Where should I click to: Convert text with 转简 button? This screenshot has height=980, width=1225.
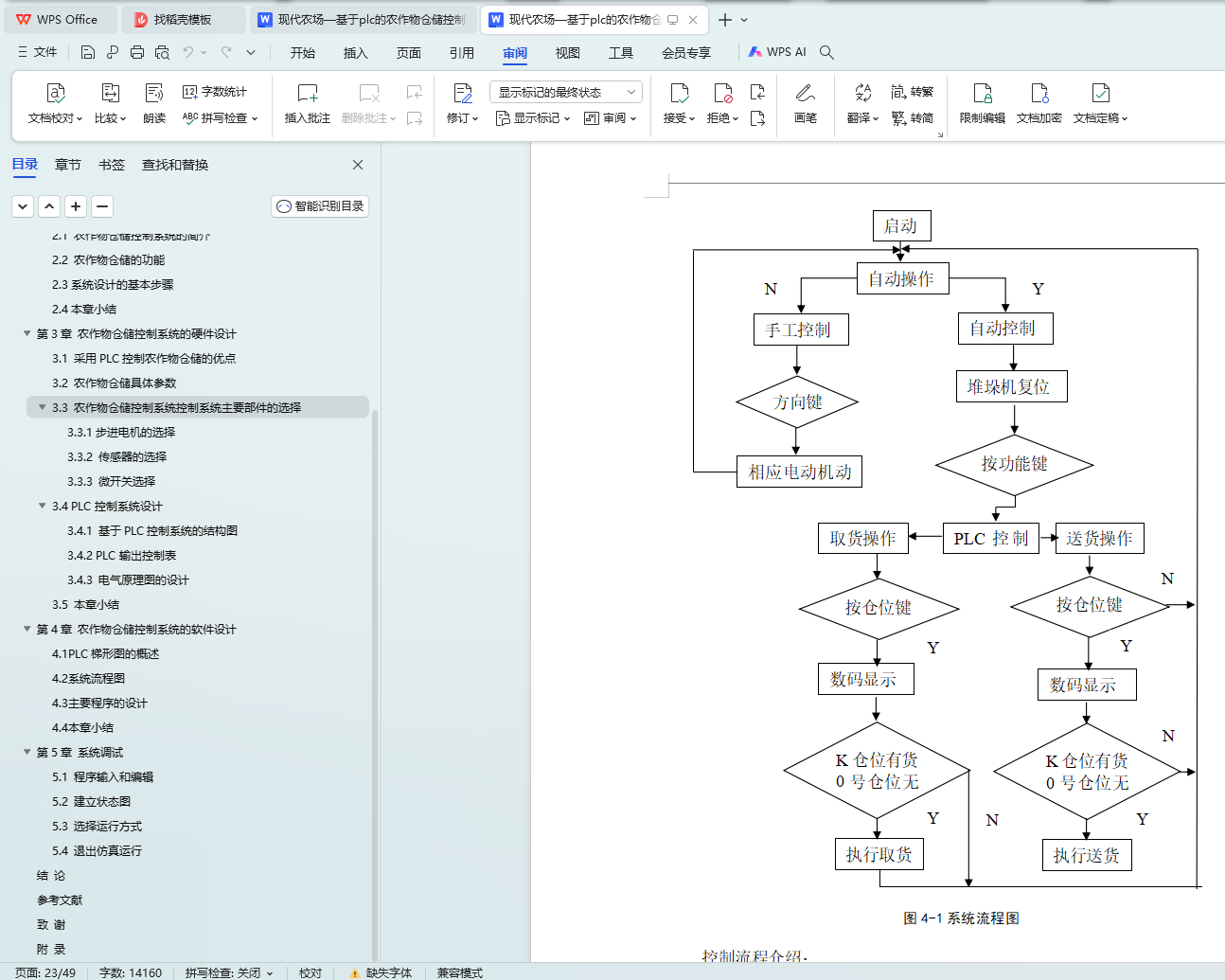[913, 118]
